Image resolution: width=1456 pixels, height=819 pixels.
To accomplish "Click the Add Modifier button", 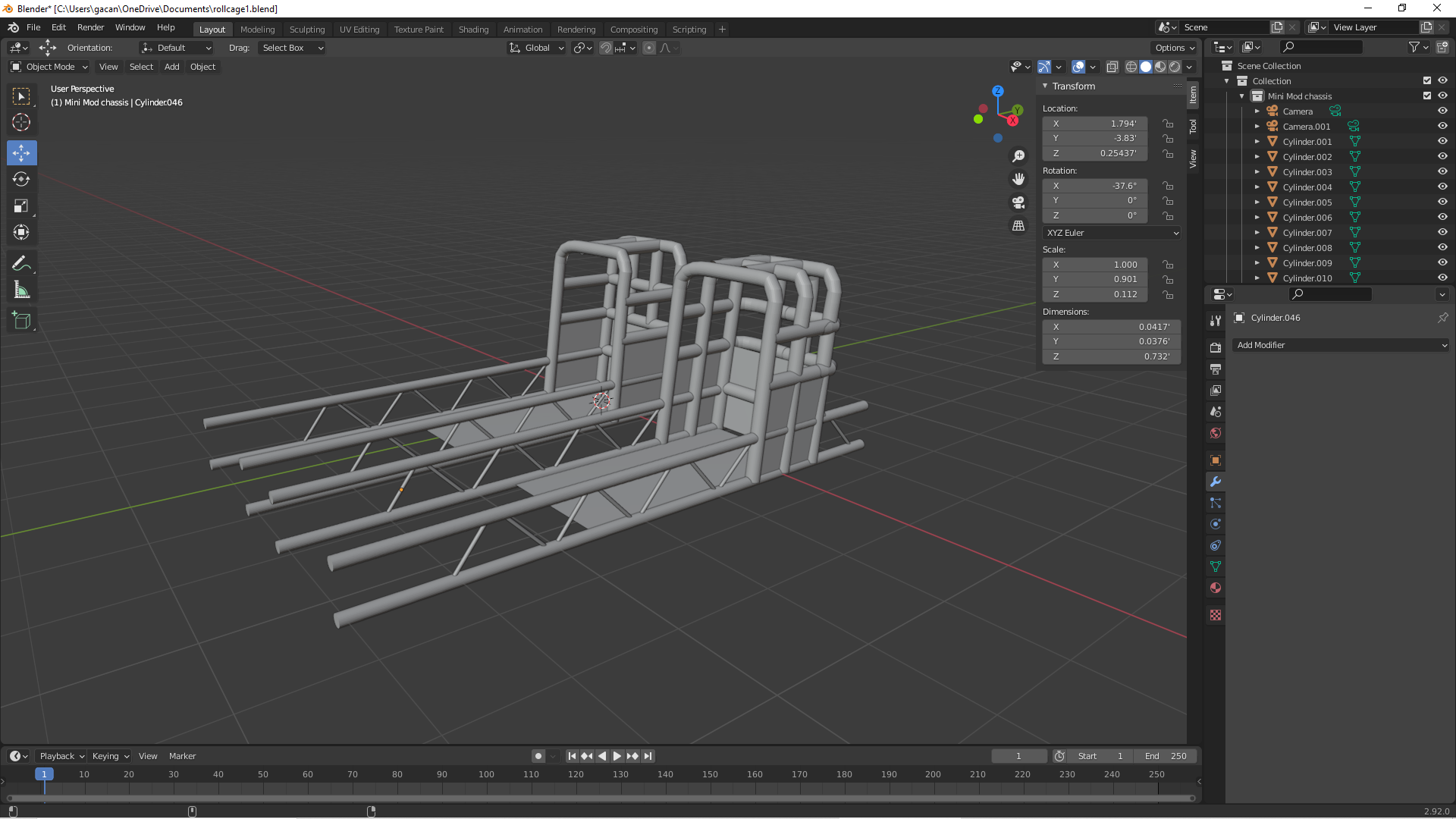I will 1341,345.
